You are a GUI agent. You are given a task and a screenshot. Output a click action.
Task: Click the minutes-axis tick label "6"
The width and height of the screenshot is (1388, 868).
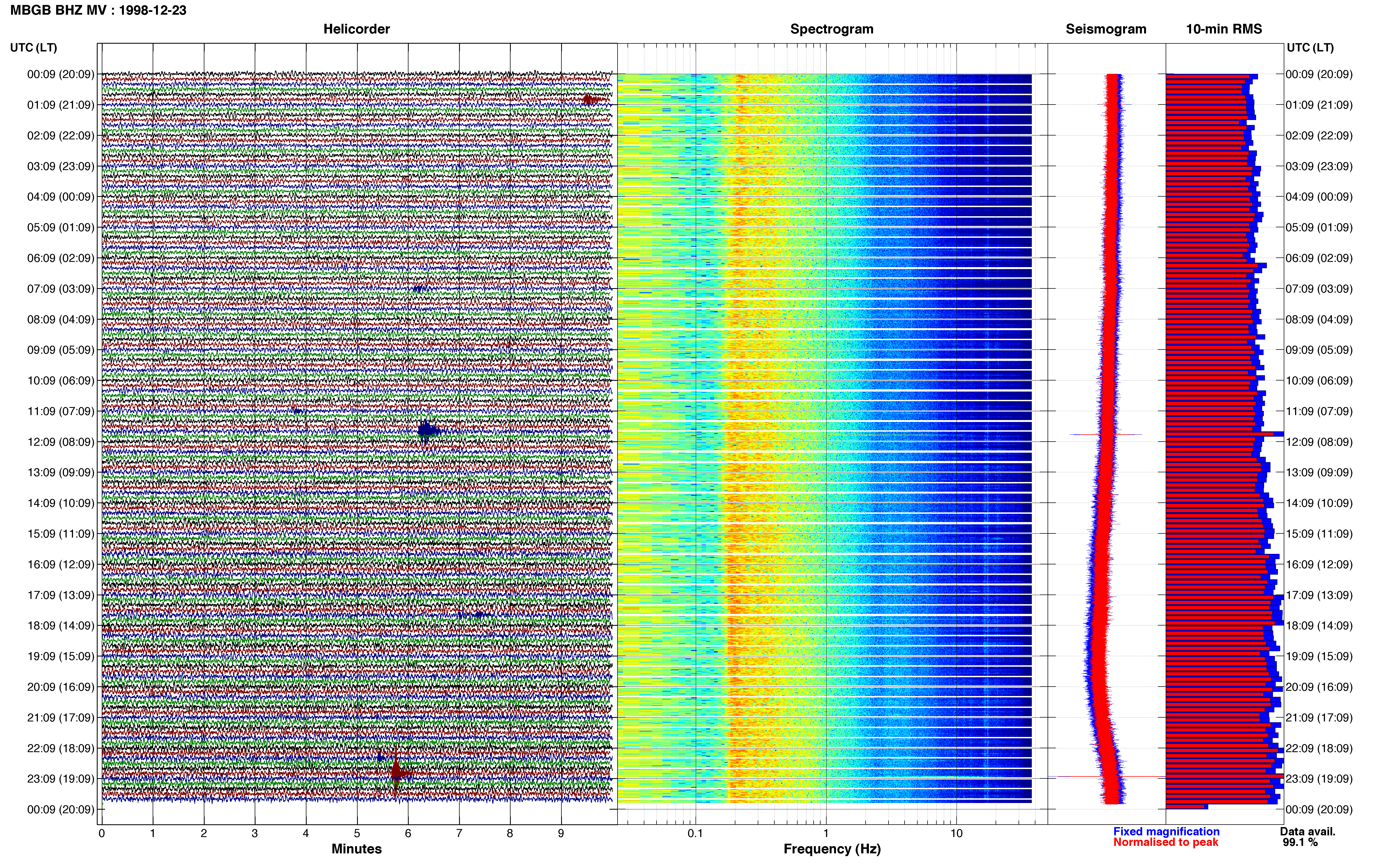[x=408, y=833]
